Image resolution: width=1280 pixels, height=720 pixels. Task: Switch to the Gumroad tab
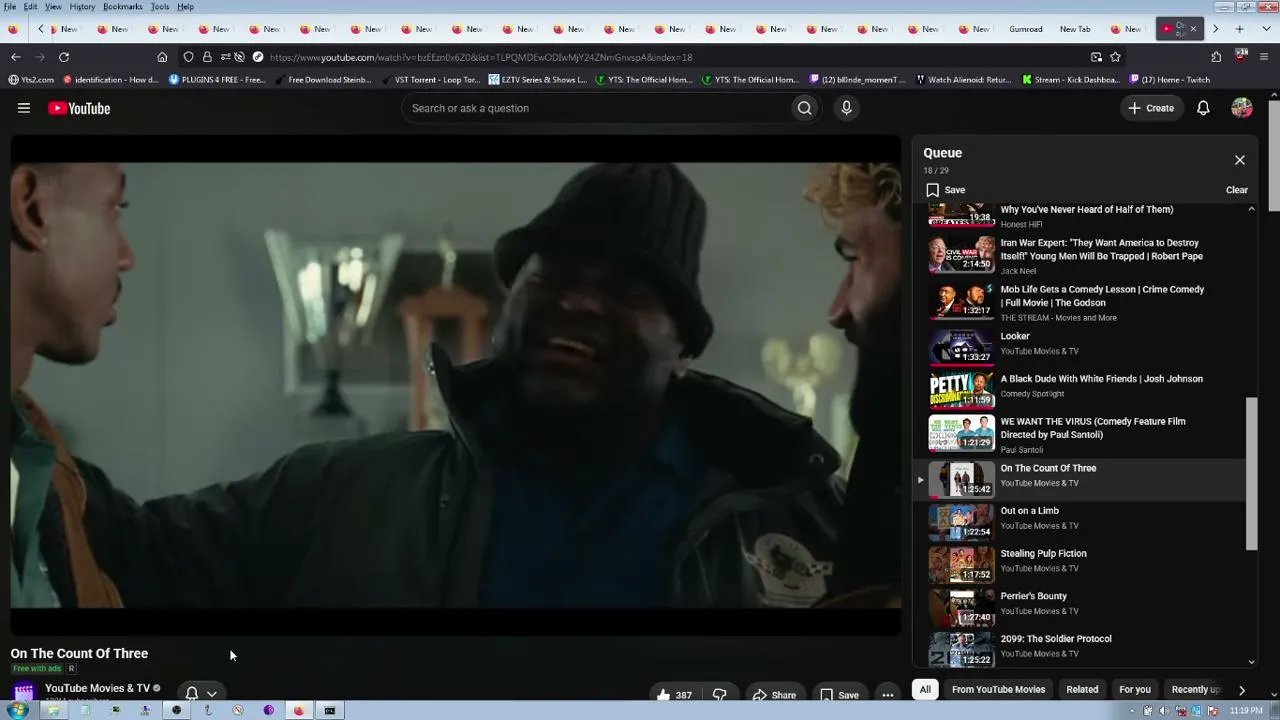pyautogui.click(x=1026, y=29)
